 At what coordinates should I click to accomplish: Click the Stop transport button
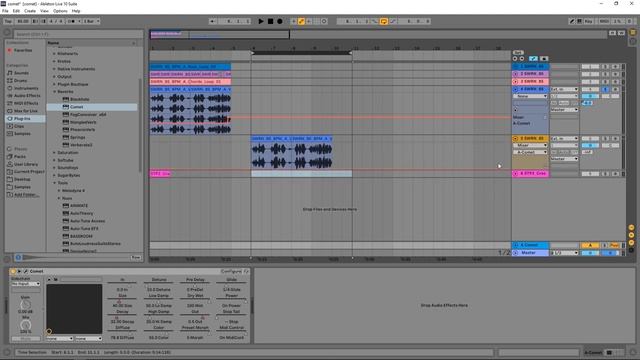tap(270, 21)
